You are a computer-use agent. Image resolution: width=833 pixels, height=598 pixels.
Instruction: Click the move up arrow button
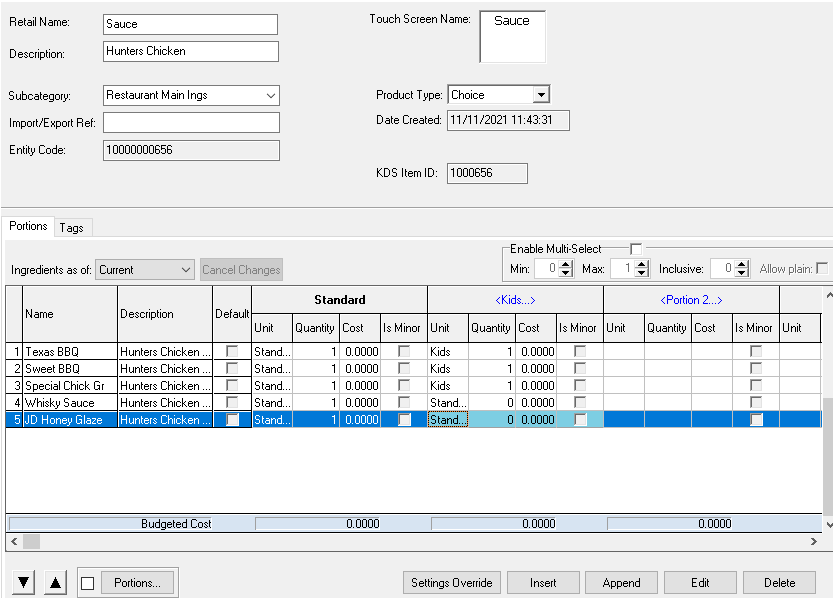click(56, 583)
